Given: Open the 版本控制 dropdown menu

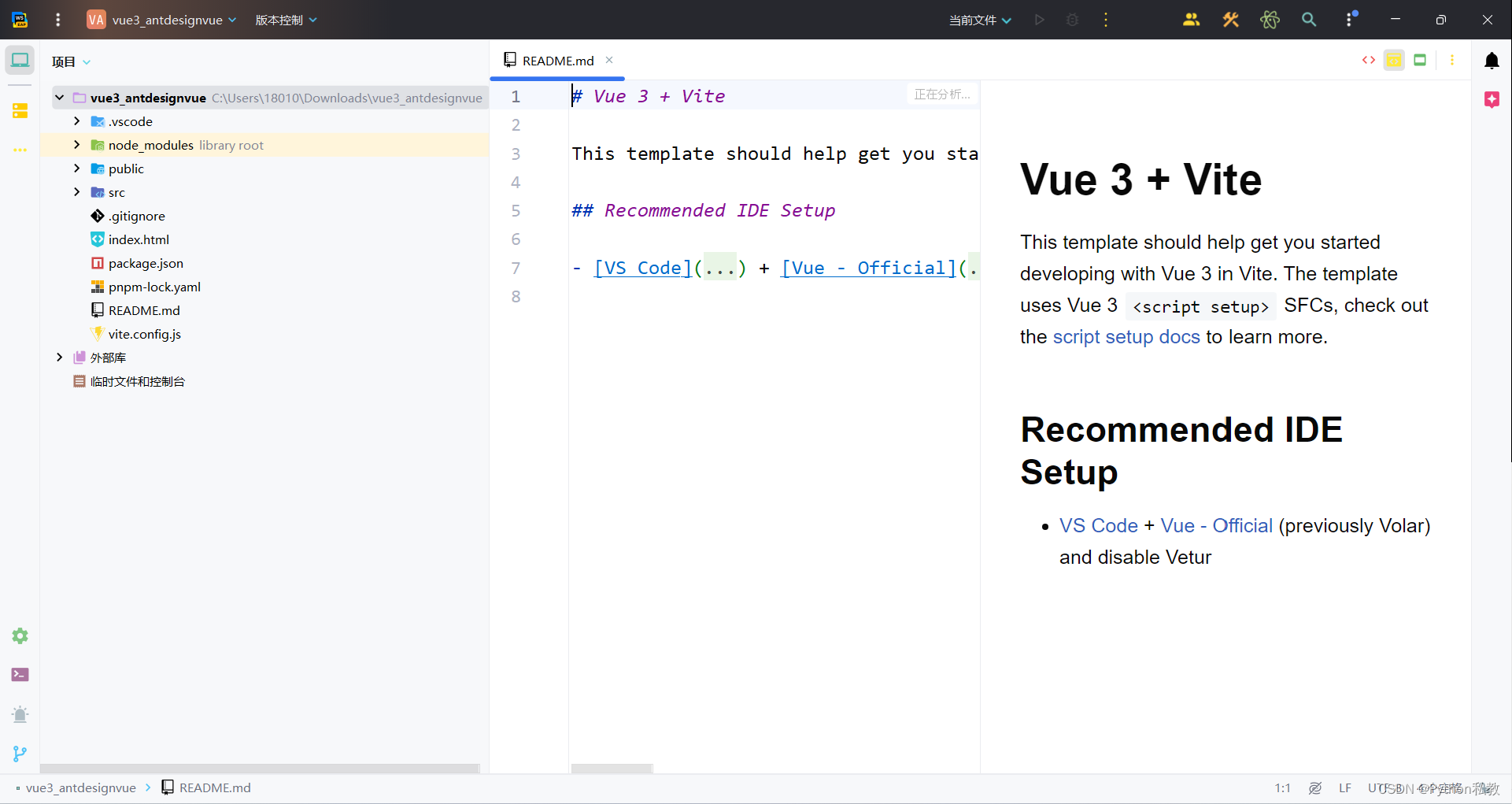Looking at the screenshot, I should point(286,20).
